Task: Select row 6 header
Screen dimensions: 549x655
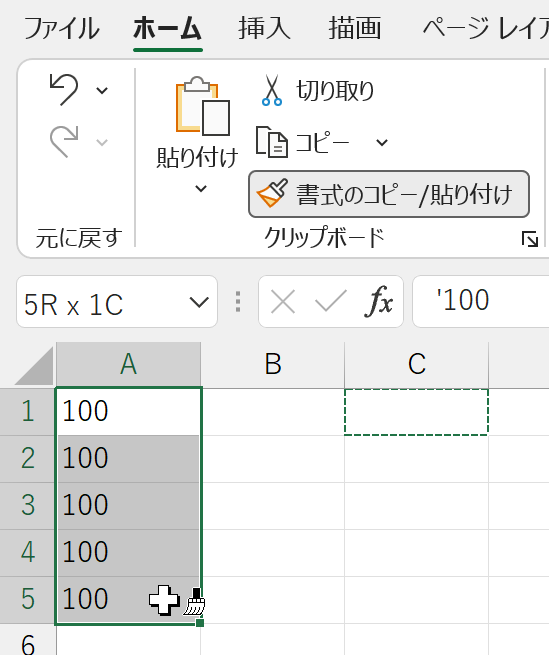Action: coord(28,640)
